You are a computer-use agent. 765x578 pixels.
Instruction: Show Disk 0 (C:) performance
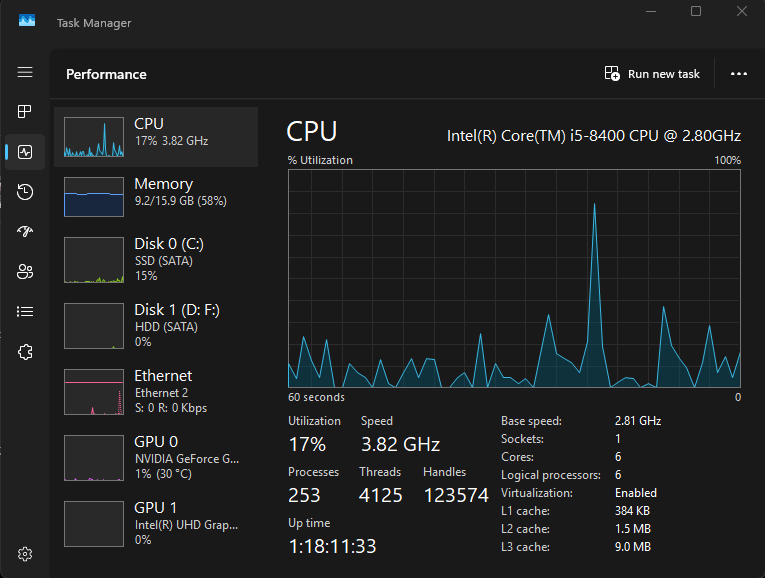(x=156, y=257)
